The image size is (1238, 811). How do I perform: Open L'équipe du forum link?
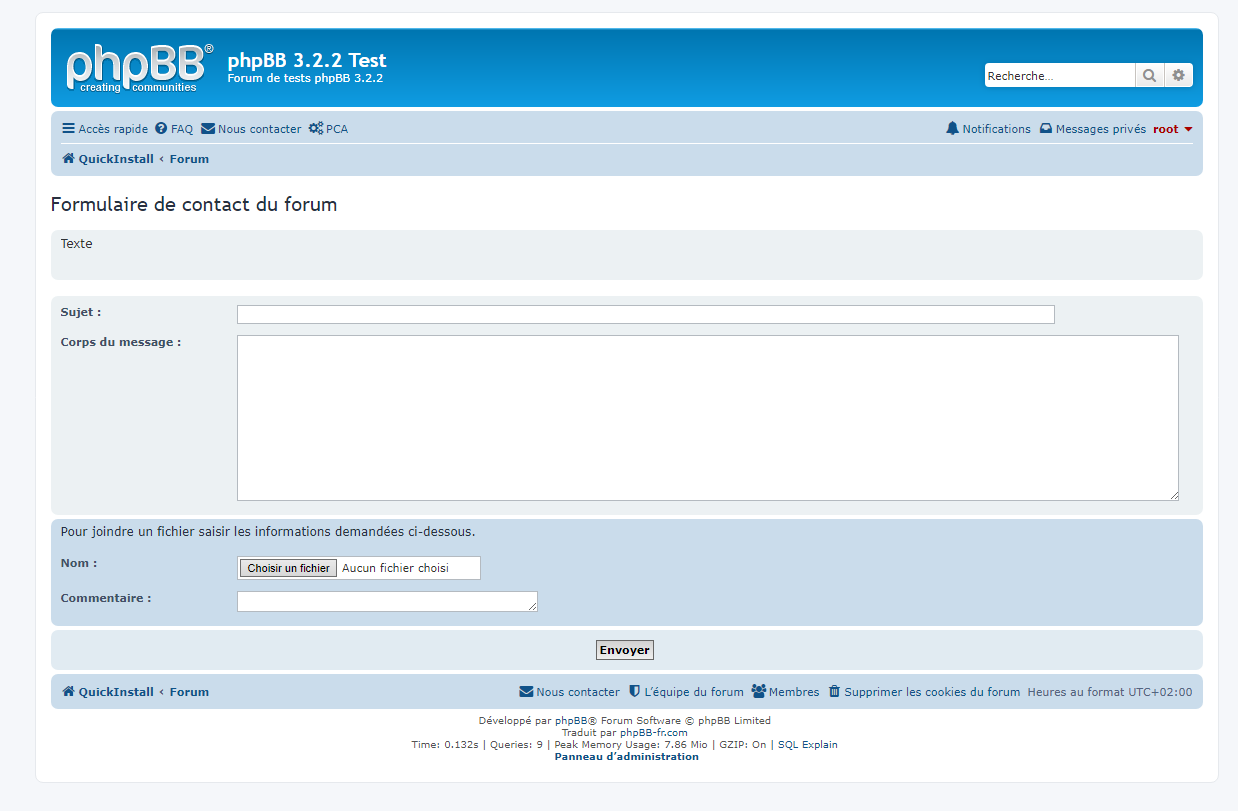click(x=686, y=692)
